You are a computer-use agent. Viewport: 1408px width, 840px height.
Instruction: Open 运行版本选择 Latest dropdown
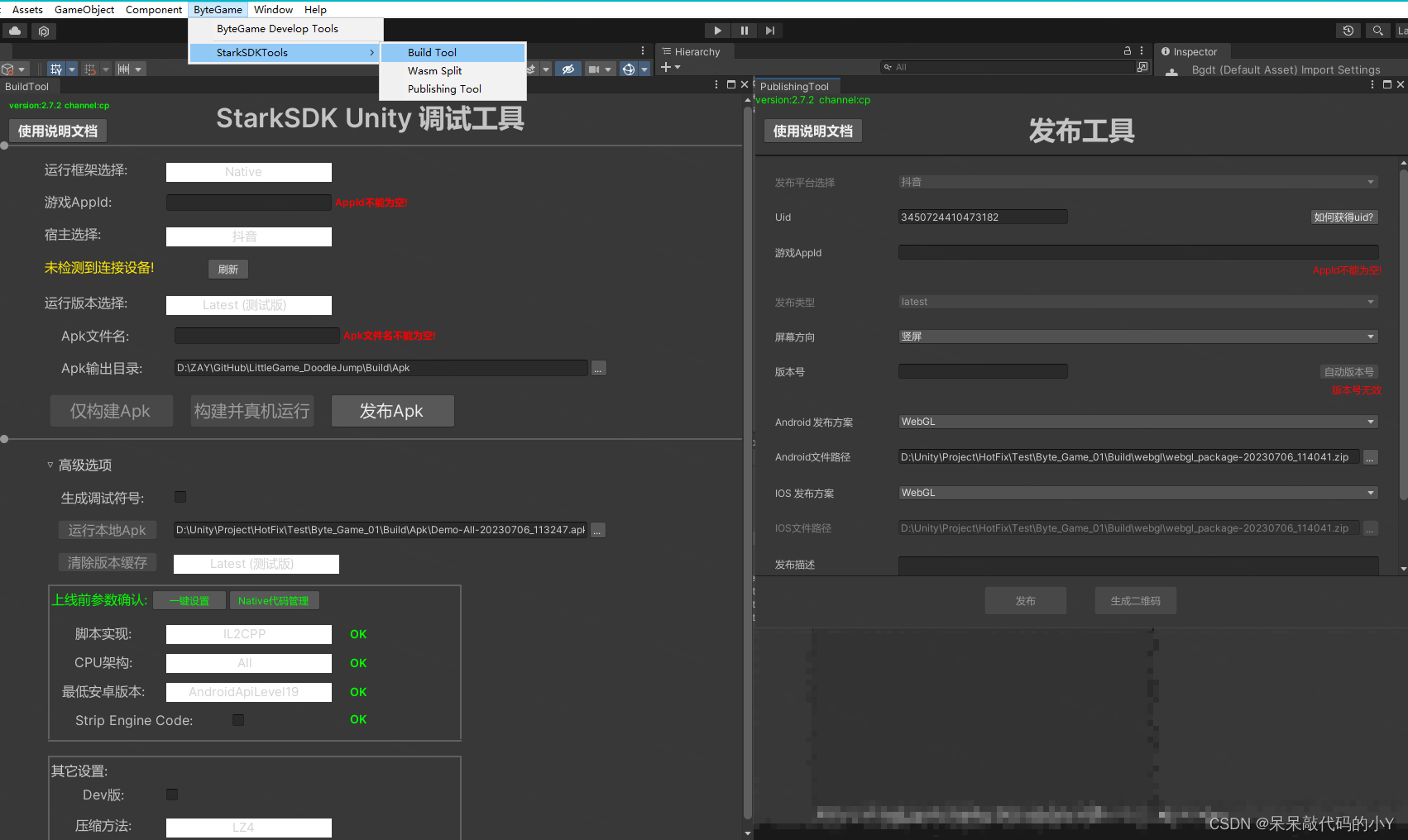[x=249, y=305]
